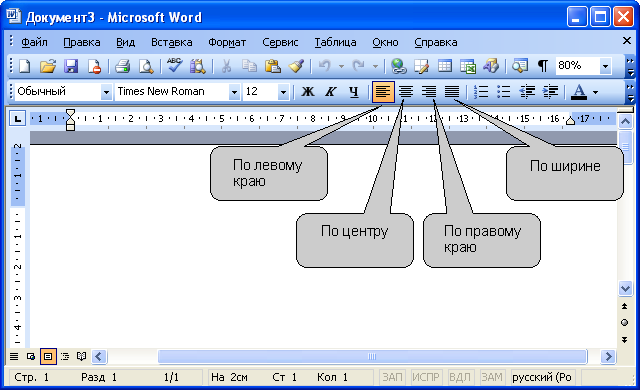The width and height of the screenshot is (640, 390).
Task: Apply font color A button
Action: (x=579, y=92)
